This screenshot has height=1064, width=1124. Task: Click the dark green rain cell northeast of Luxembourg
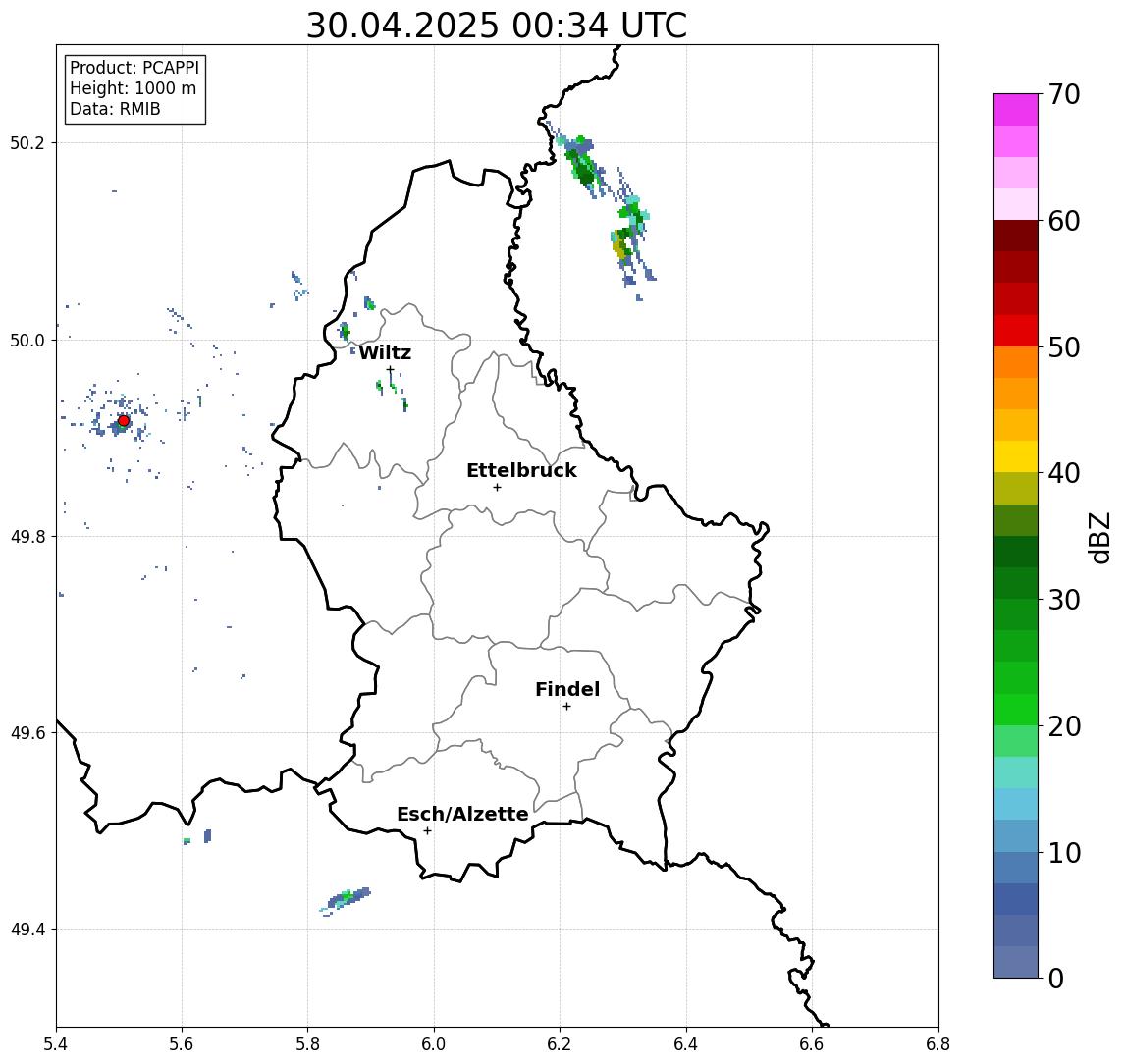pos(584,172)
